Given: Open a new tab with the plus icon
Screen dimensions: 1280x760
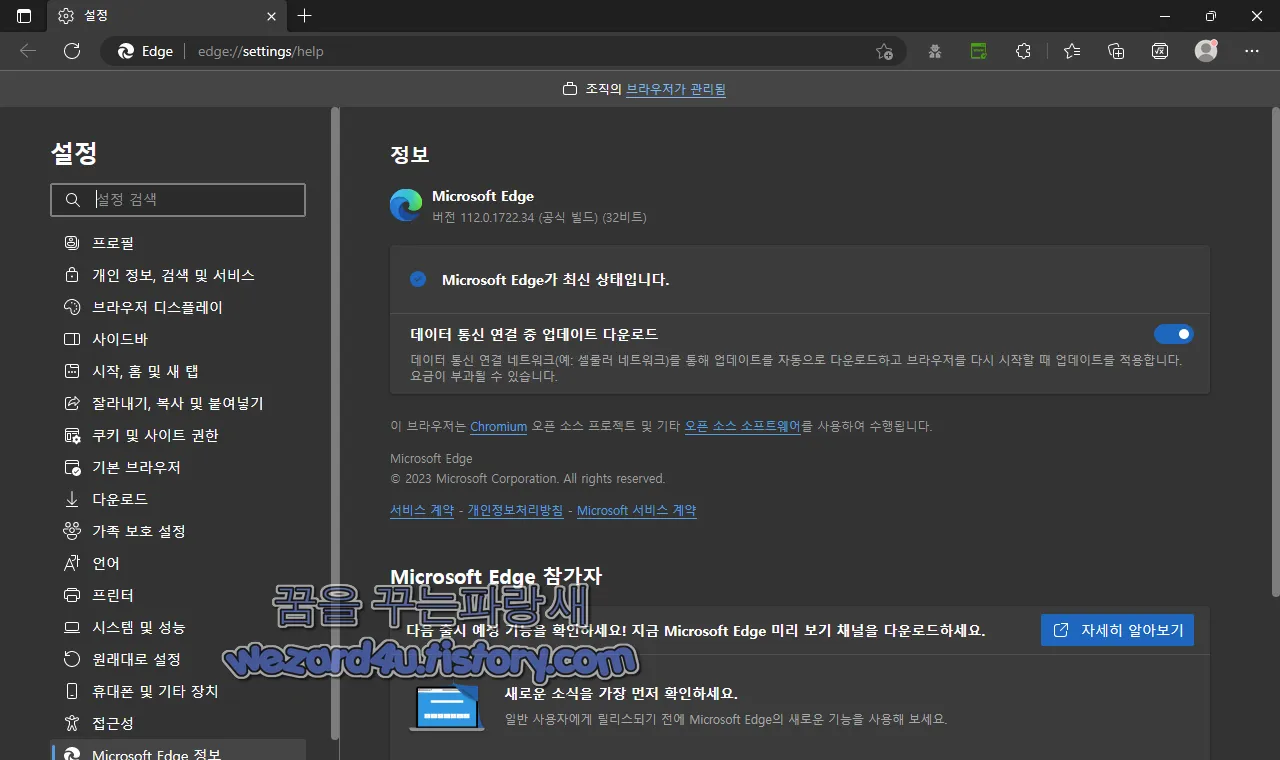Looking at the screenshot, I should coord(305,16).
